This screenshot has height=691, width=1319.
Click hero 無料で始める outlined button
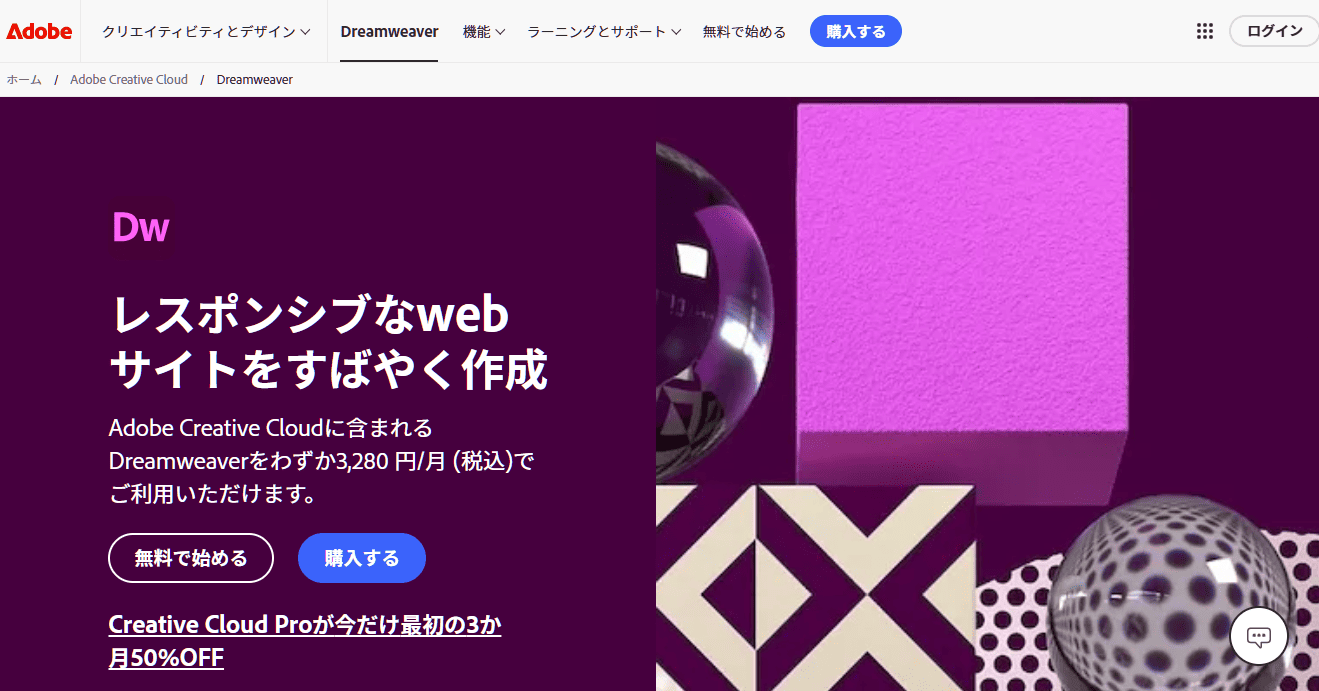[191, 558]
